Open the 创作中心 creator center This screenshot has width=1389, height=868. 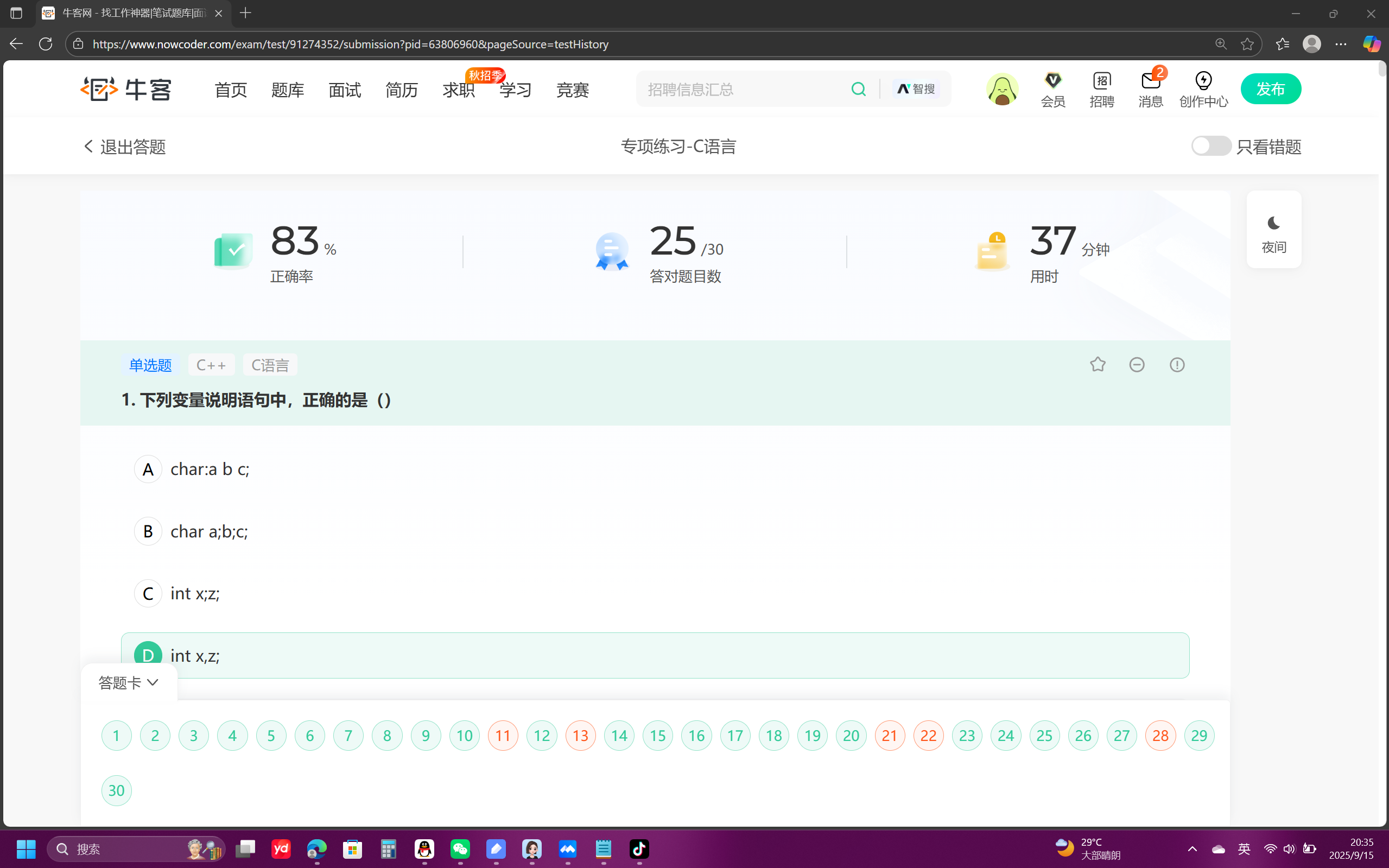[1203, 90]
